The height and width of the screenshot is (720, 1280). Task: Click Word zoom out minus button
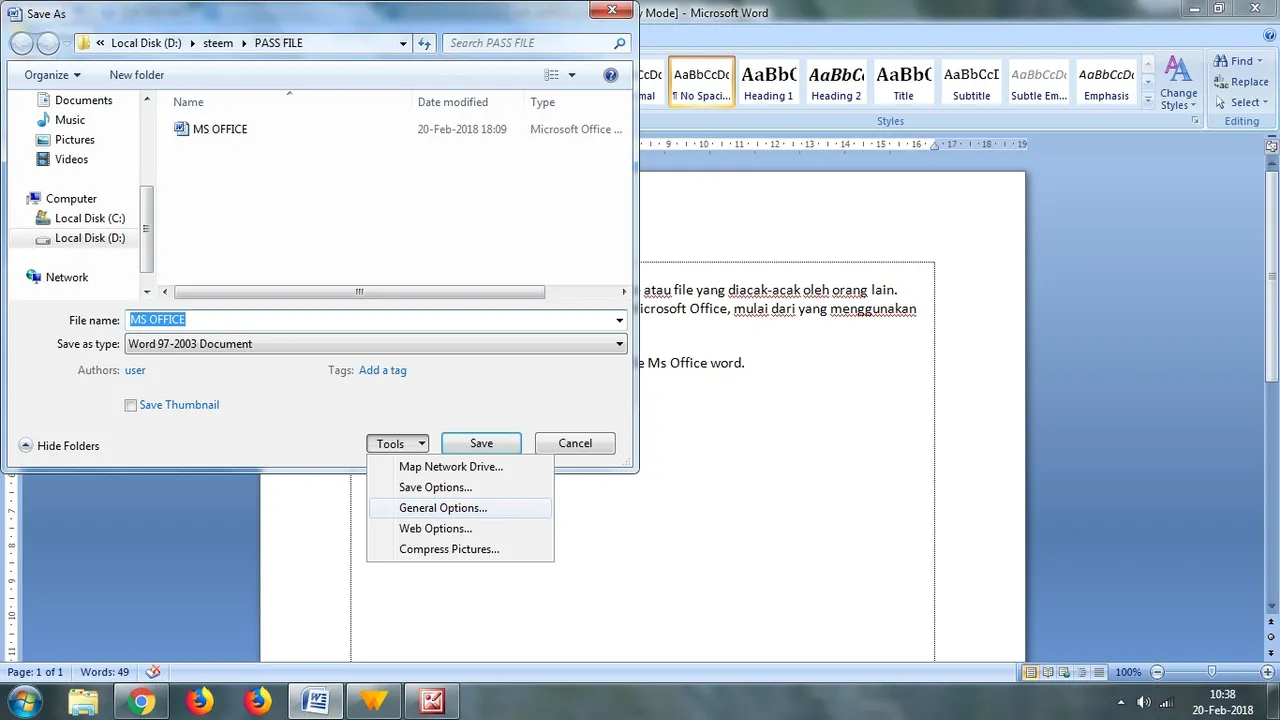(x=1157, y=672)
